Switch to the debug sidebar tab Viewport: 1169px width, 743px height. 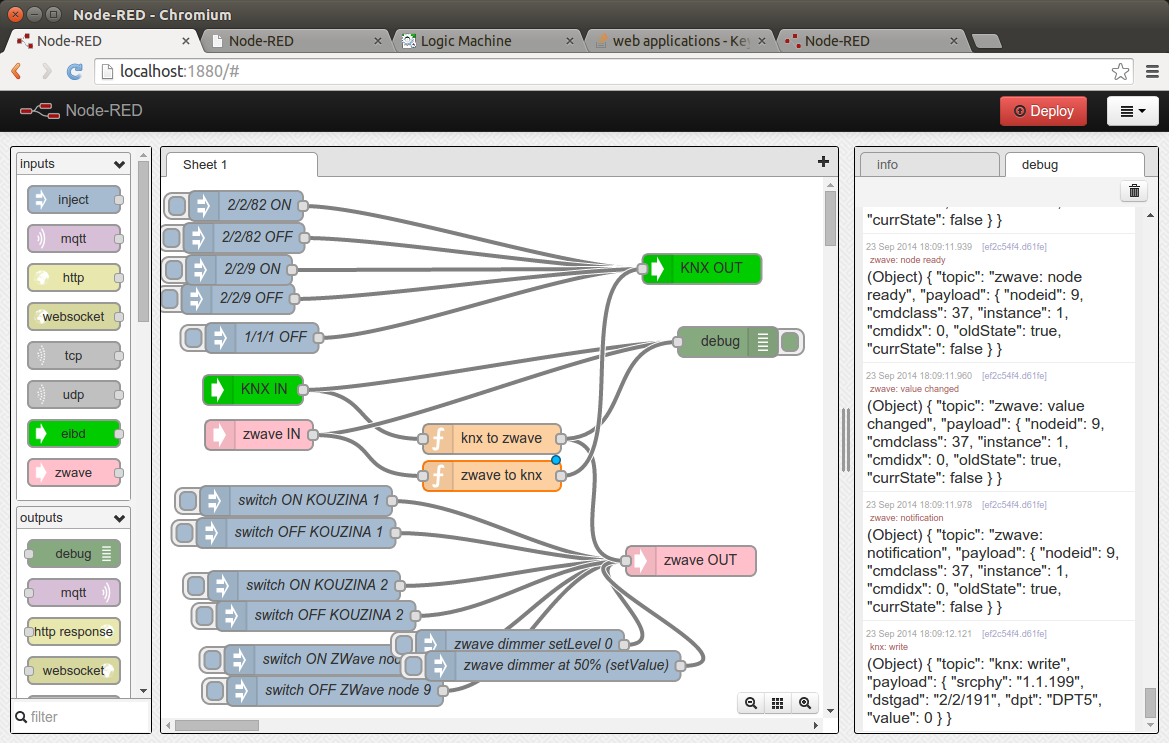tap(1074, 165)
